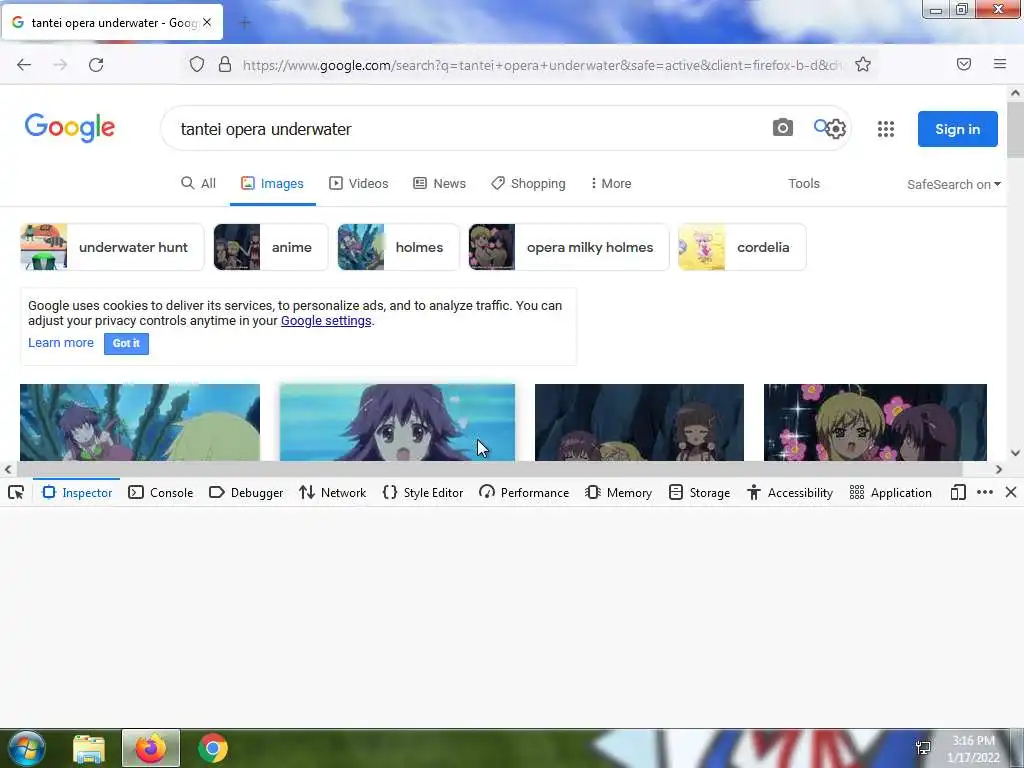Open the Tools filter options
This screenshot has height=768, width=1024.
point(803,184)
